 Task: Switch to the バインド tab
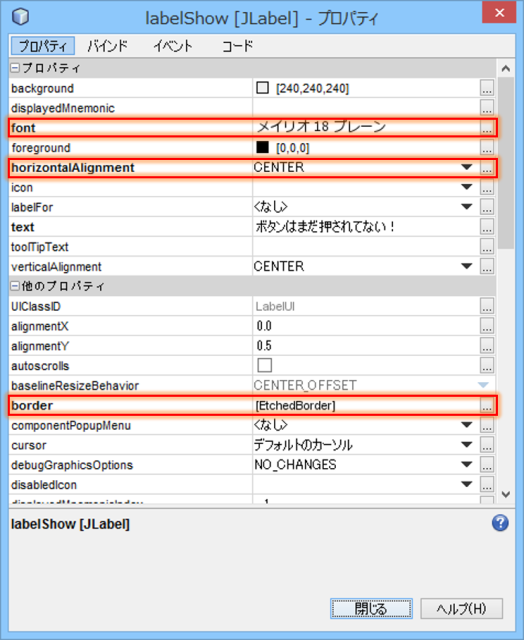(x=108, y=46)
